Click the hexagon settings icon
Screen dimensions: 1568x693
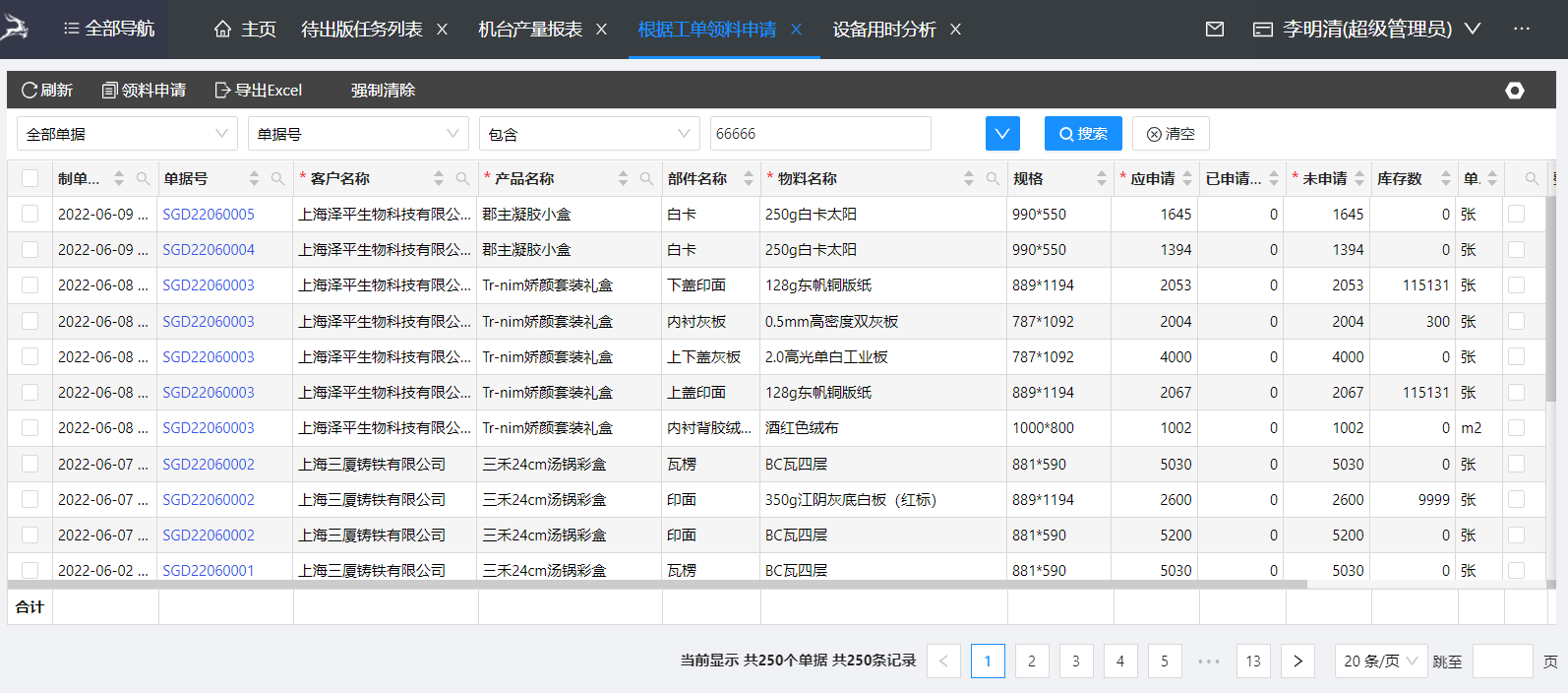[x=1515, y=91]
